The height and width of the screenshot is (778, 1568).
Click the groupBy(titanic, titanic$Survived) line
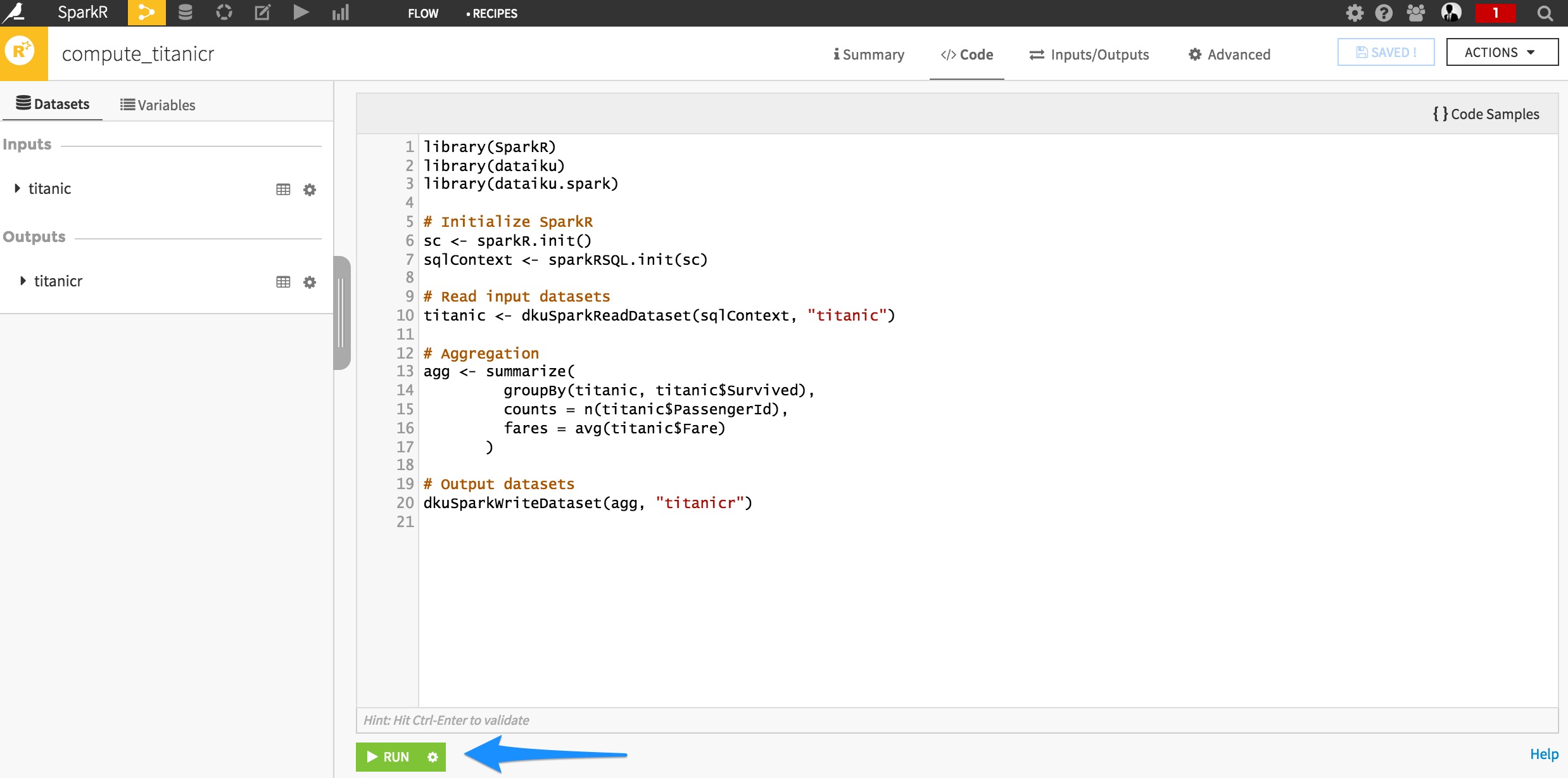pos(659,390)
